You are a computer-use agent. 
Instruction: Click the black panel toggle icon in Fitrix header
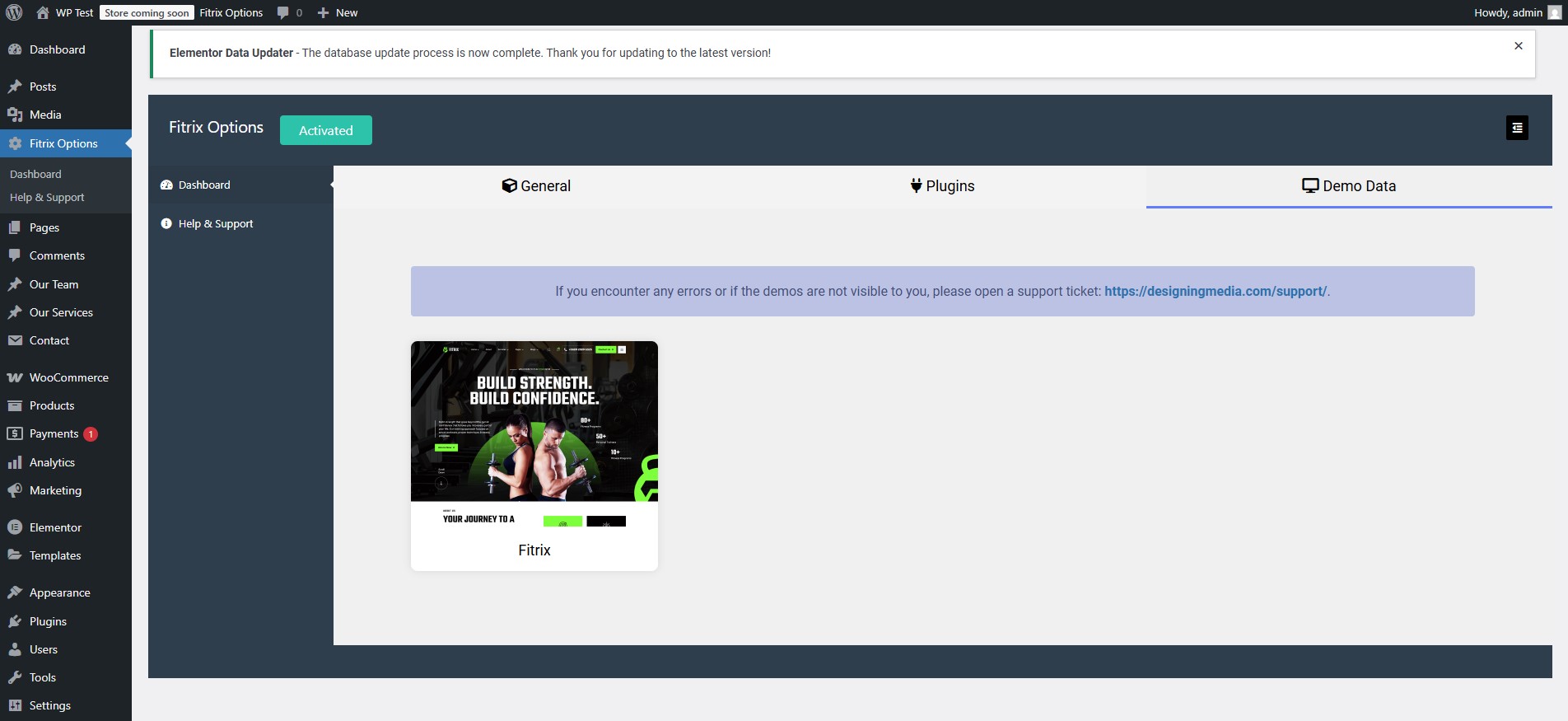(1517, 128)
